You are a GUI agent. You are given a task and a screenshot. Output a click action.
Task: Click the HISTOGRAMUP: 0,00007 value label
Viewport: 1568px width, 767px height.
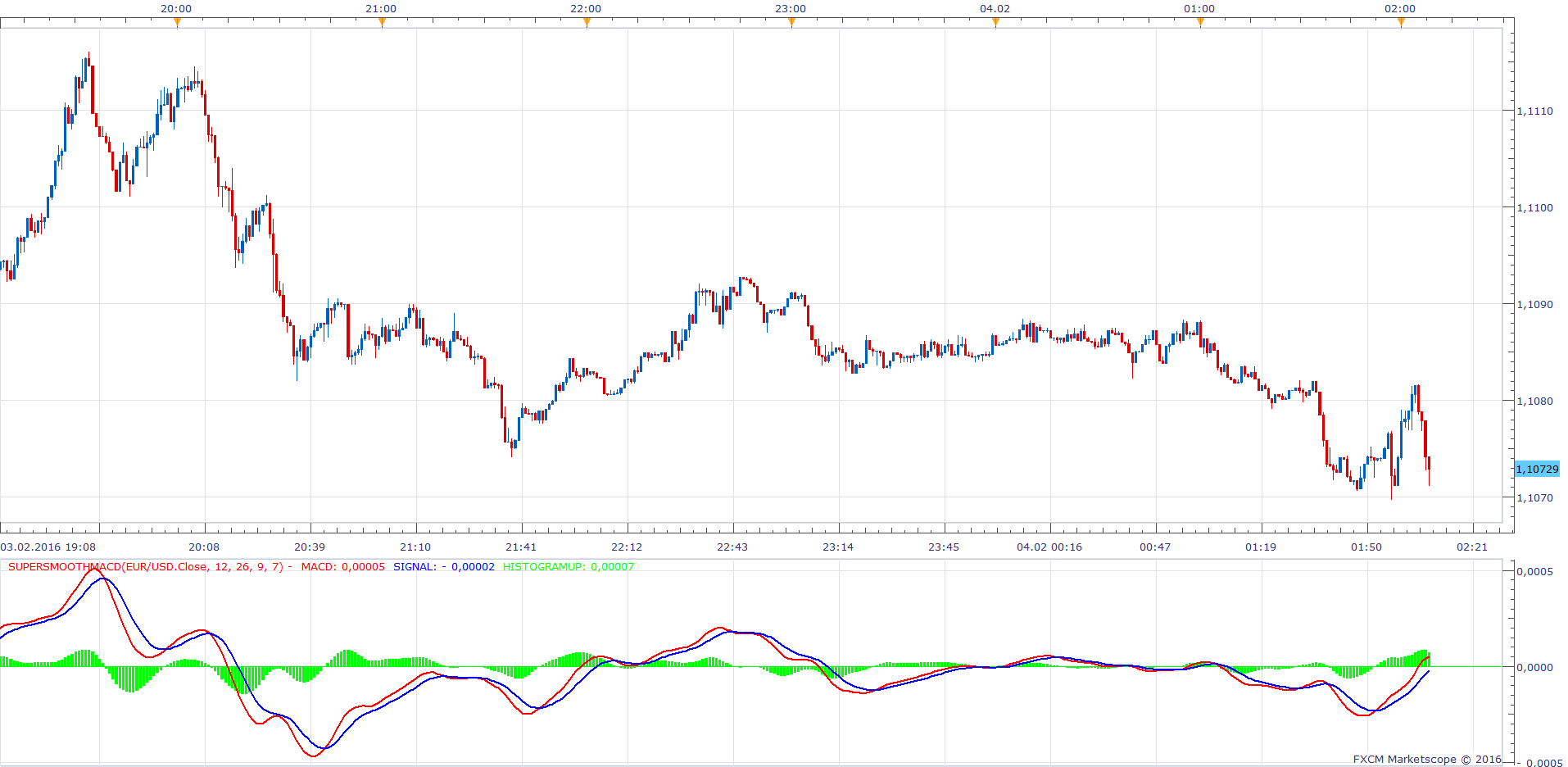click(x=569, y=566)
